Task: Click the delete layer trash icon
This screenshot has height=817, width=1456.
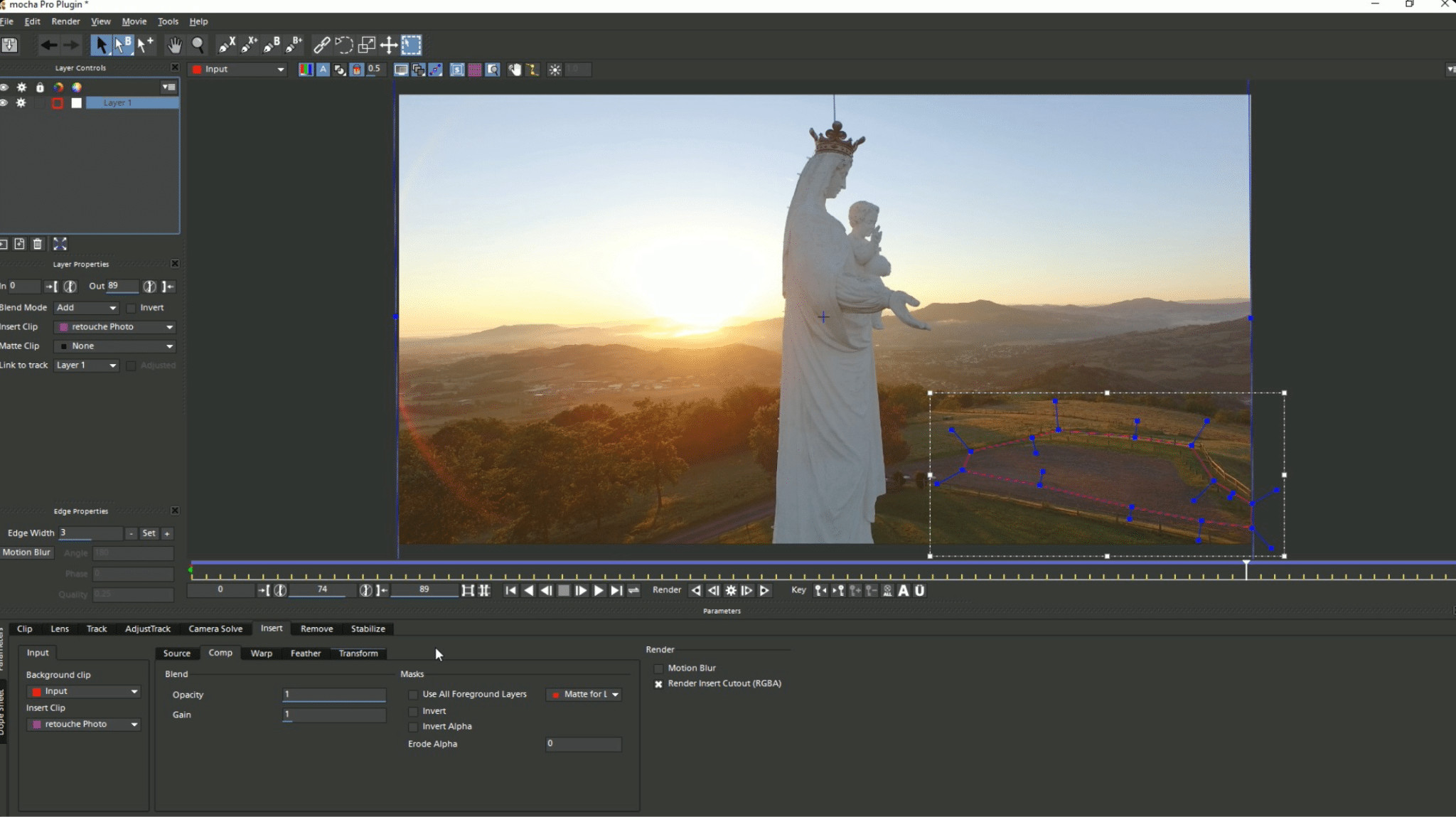Action: [38, 244]
